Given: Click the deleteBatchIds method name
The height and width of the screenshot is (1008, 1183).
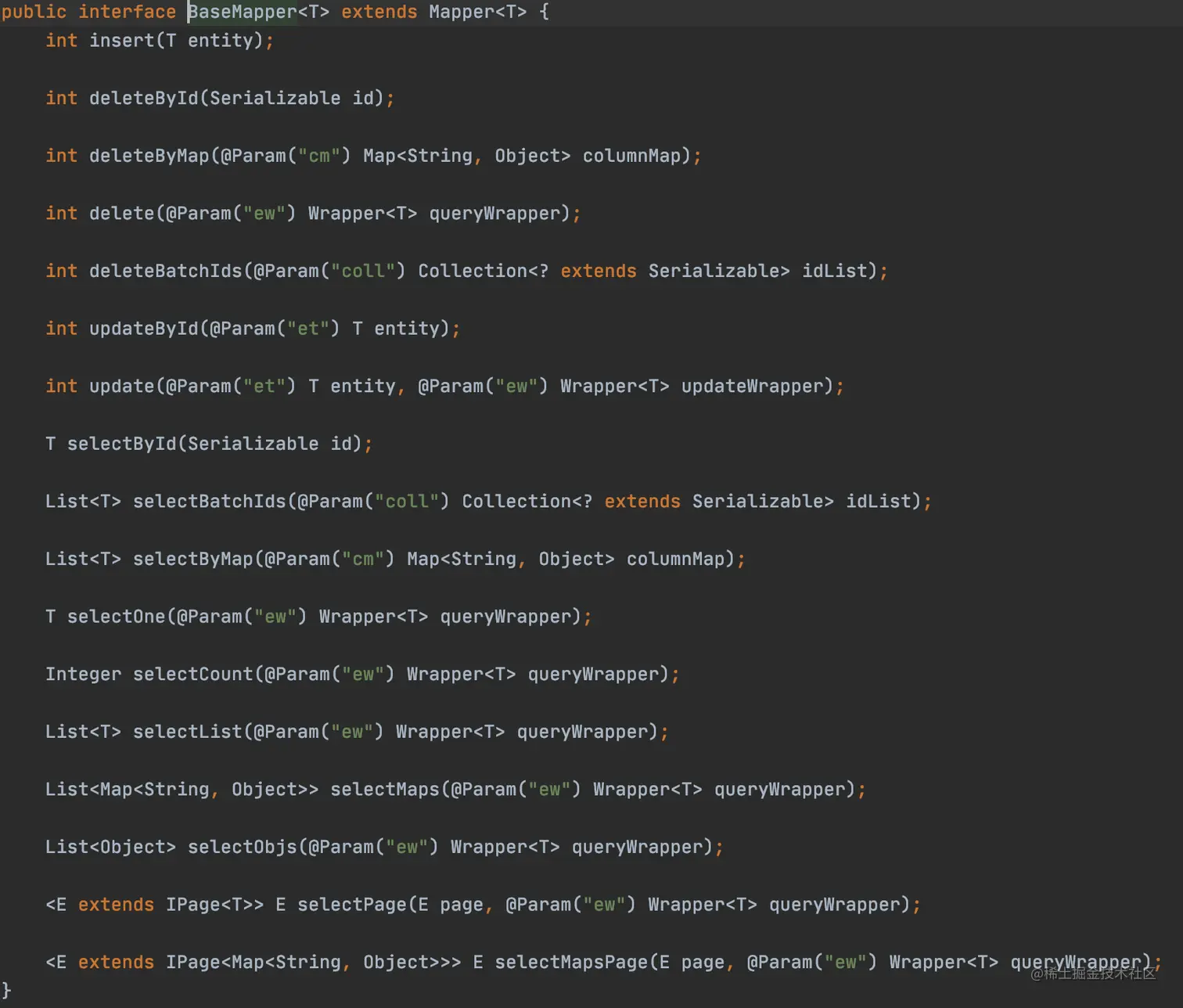Looking at the screenshot, I should click(166, 271).
